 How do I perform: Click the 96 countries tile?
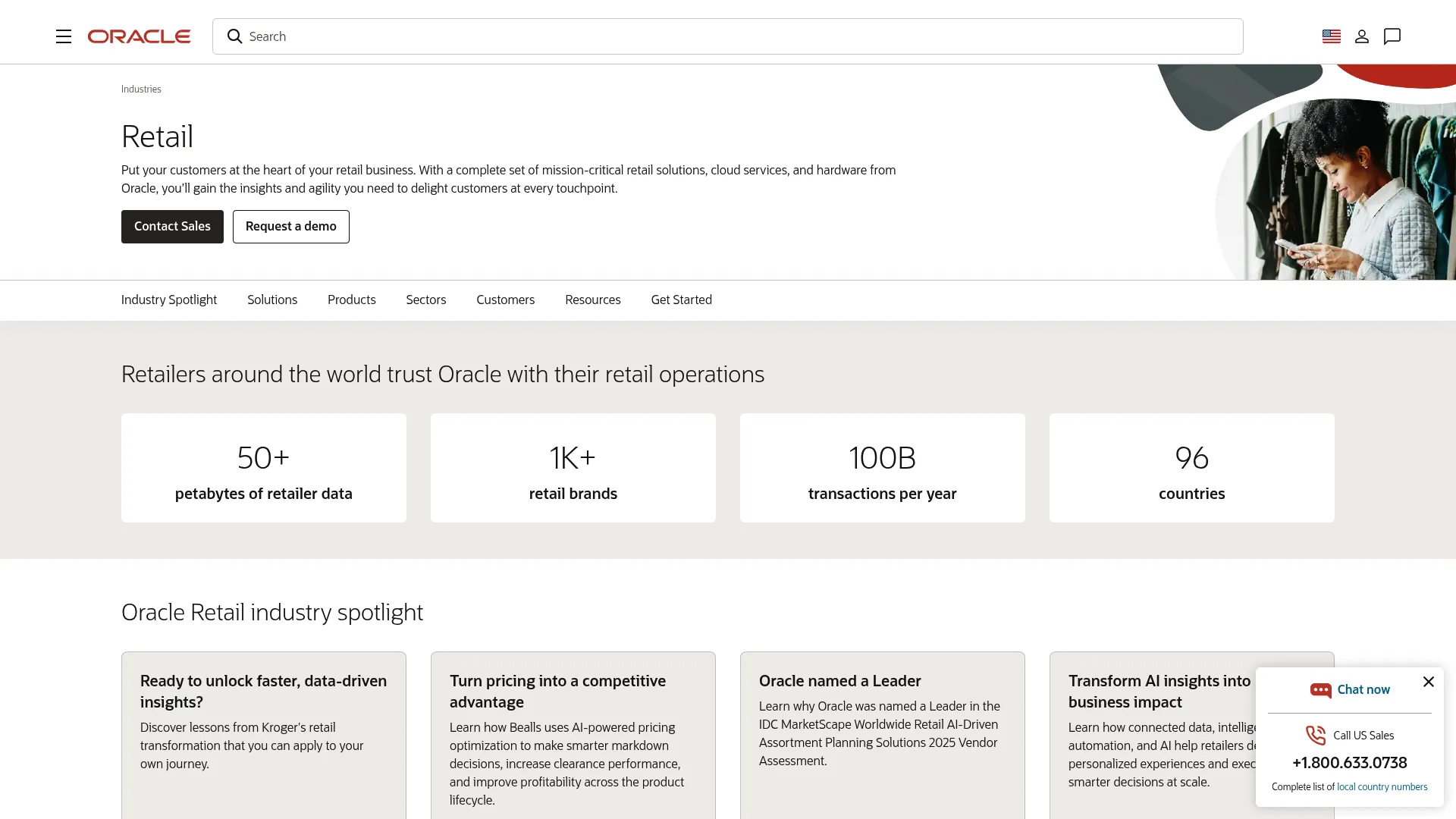click(x=1192, y=468)
